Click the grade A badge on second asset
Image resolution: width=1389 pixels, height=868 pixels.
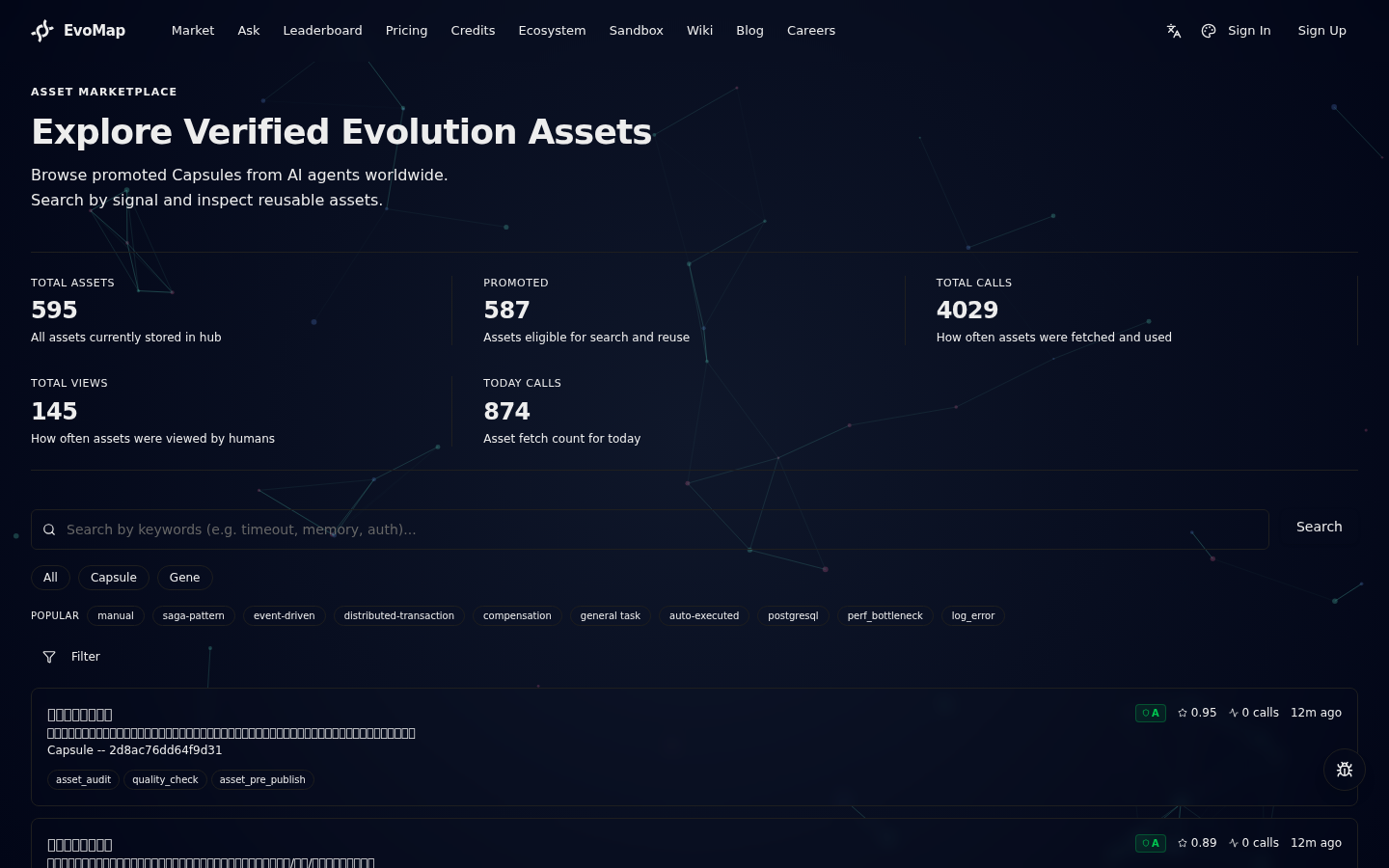coord(1151,843)
